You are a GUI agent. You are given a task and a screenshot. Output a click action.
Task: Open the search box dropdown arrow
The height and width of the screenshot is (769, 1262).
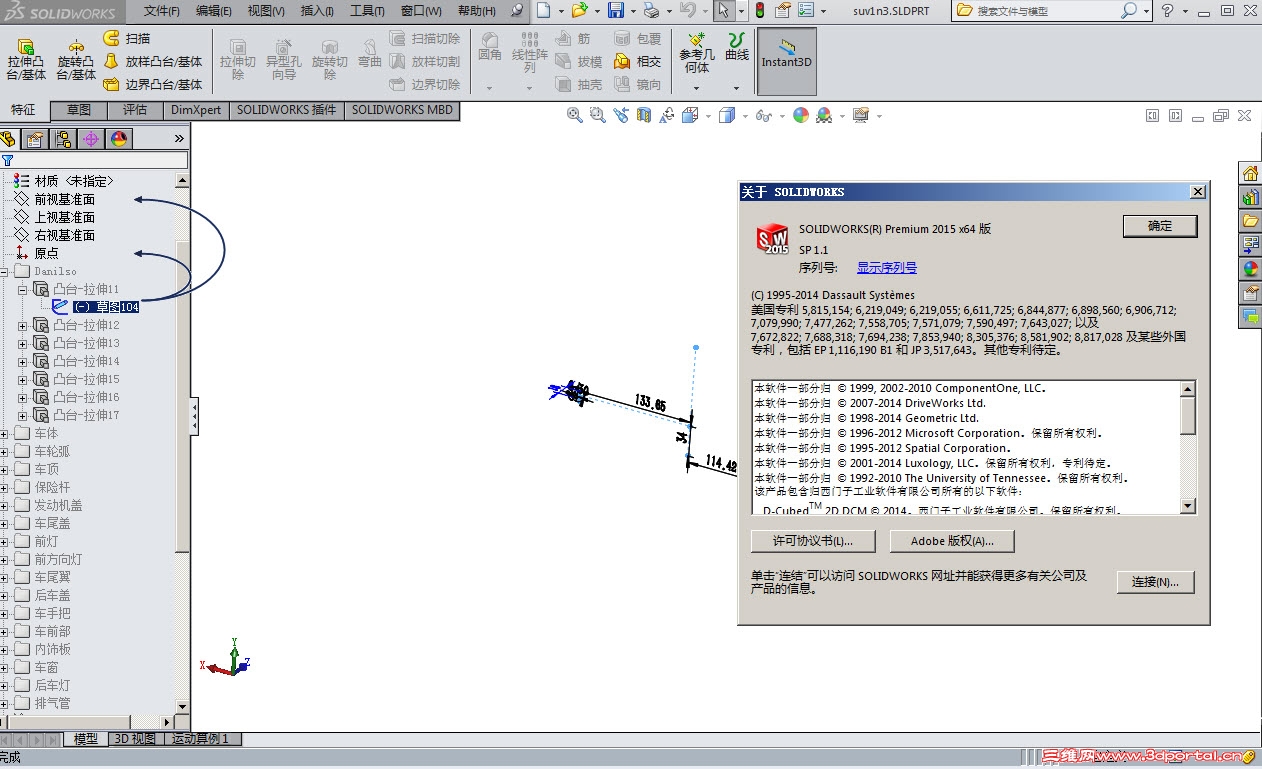click(1146, 11)
